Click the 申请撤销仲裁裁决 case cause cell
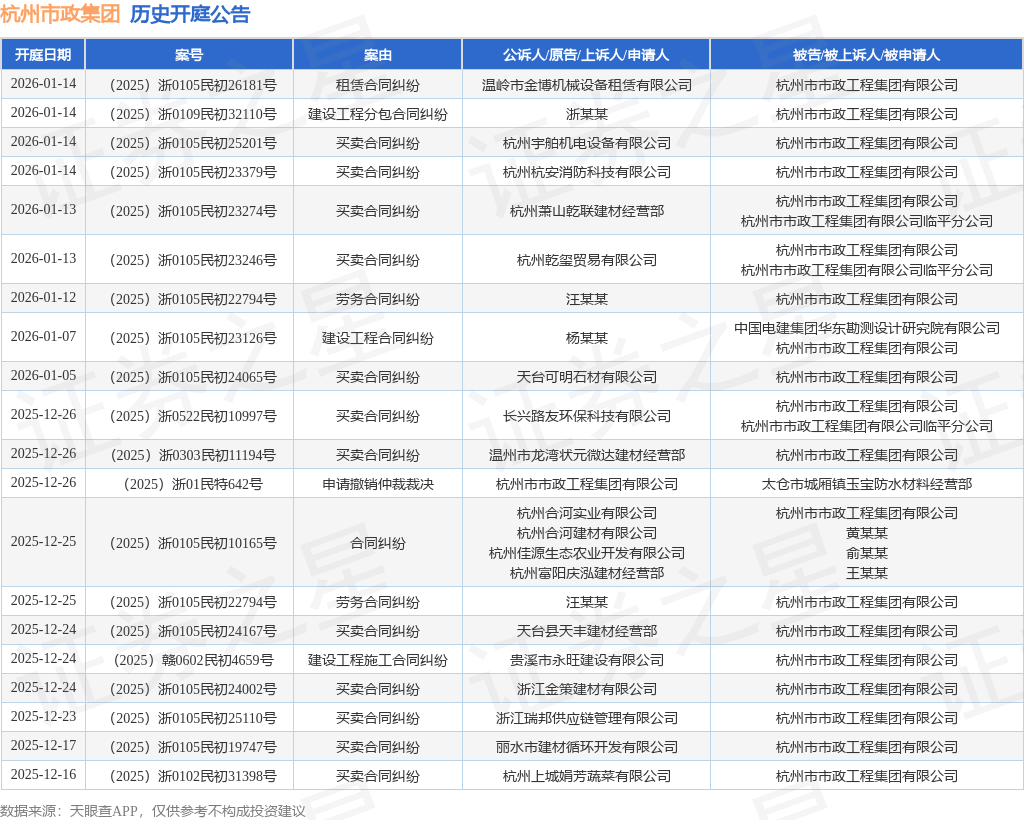The width and height of the screenshot is (1024, 820). click(377, 484)
